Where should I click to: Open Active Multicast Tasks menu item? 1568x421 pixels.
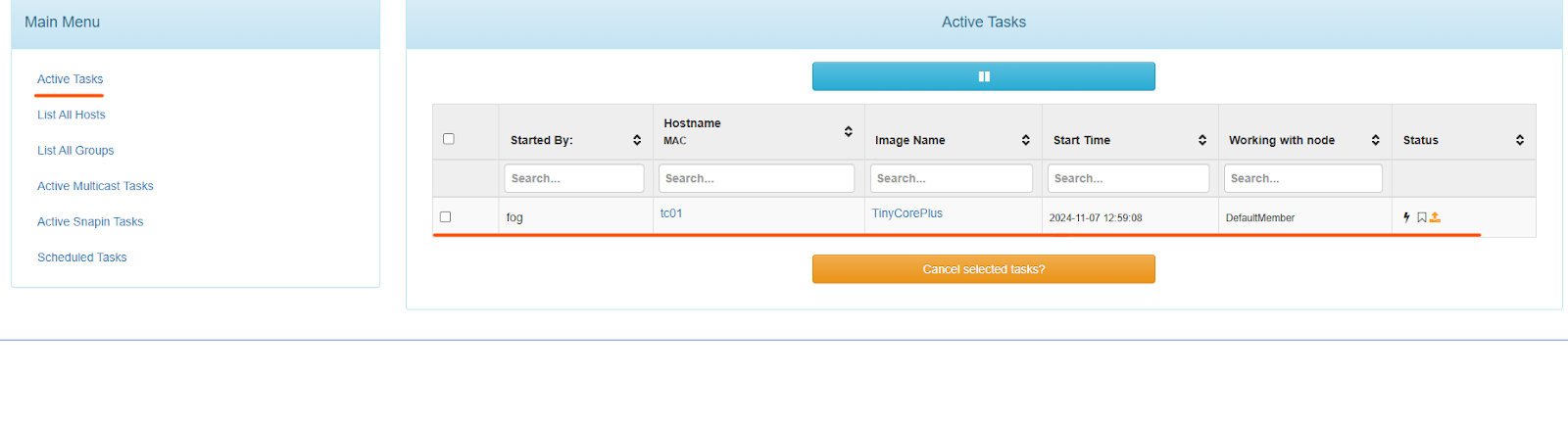point(95,186)
